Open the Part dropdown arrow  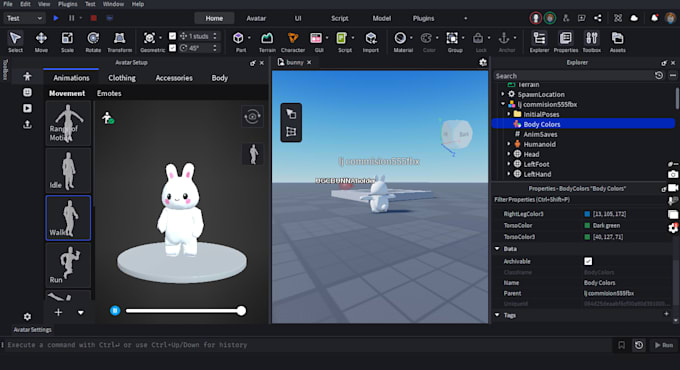pos(249,38)
